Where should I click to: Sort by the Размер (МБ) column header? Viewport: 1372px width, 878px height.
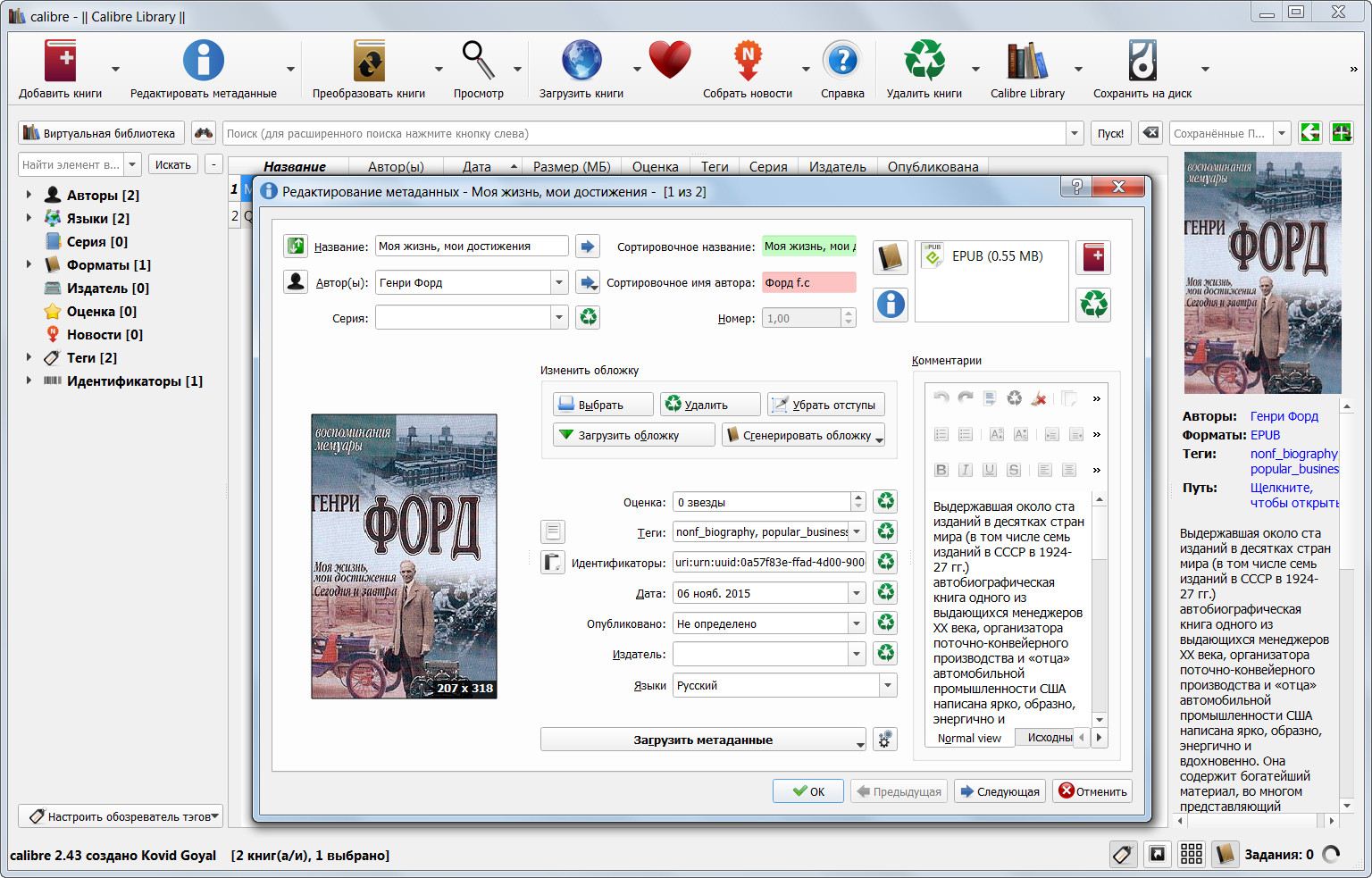572,166
